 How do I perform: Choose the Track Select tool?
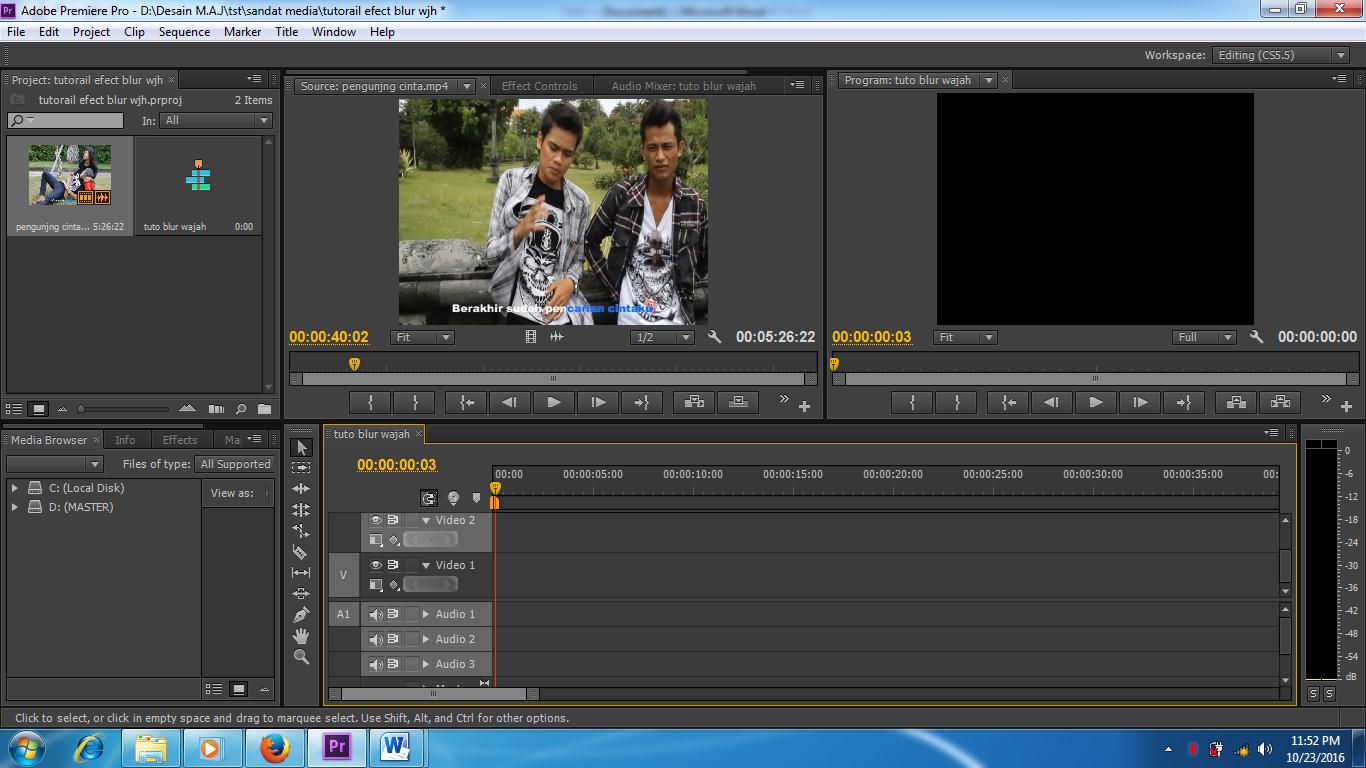point(301,468)
